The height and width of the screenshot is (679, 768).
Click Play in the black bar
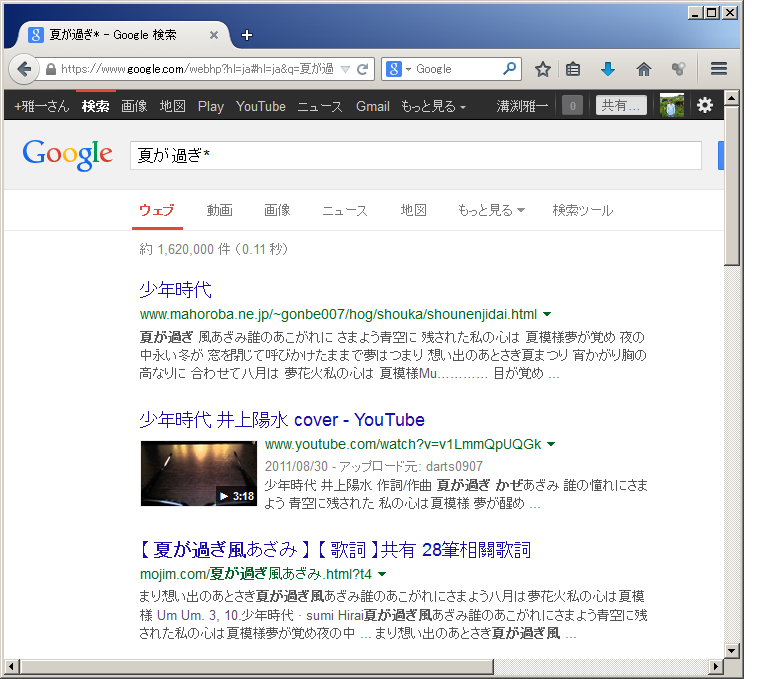(x=211, y=106)
